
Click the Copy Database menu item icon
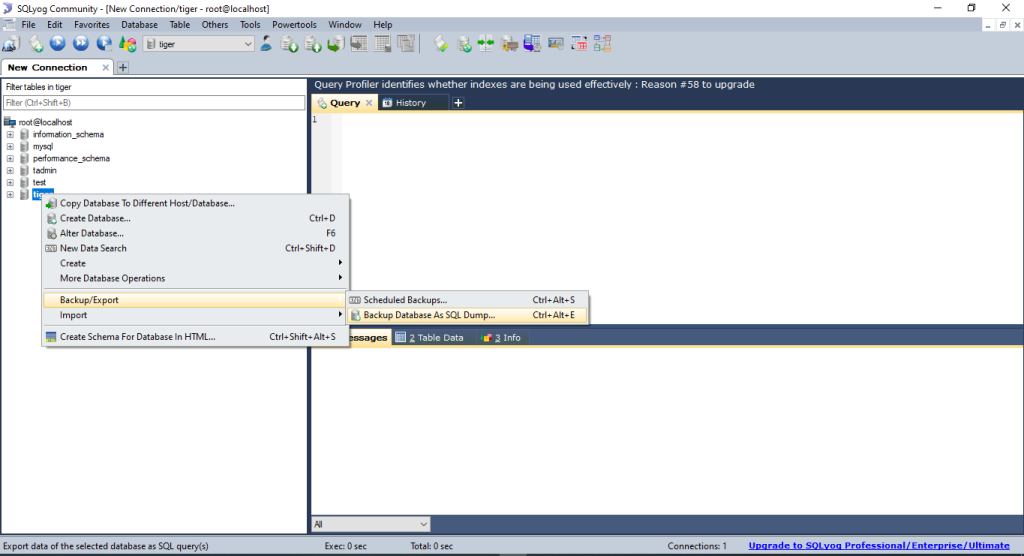pyautogui.click(x=51, y=204)
